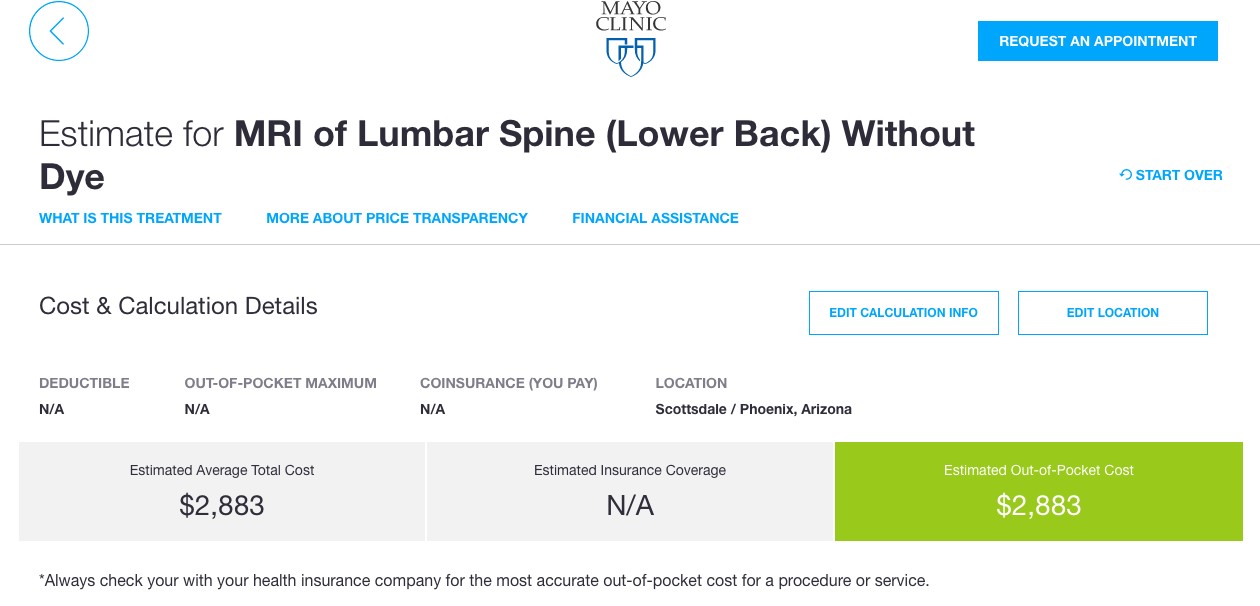Select the green Estimated Out-of-Pocket Cost panel

coord(1038,491)
